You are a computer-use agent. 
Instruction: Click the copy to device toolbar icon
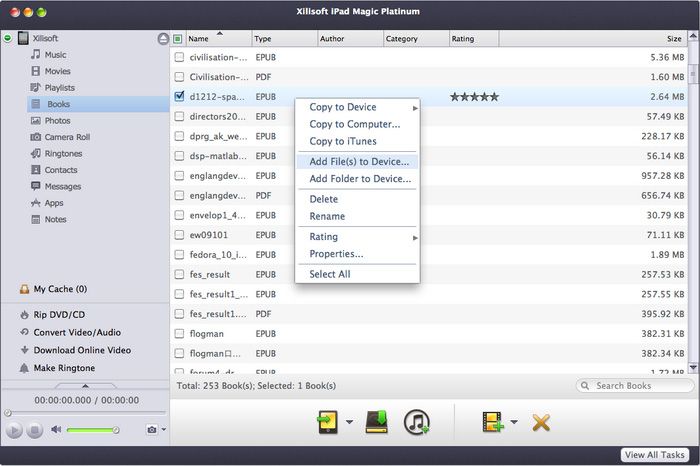click(327, 422)
